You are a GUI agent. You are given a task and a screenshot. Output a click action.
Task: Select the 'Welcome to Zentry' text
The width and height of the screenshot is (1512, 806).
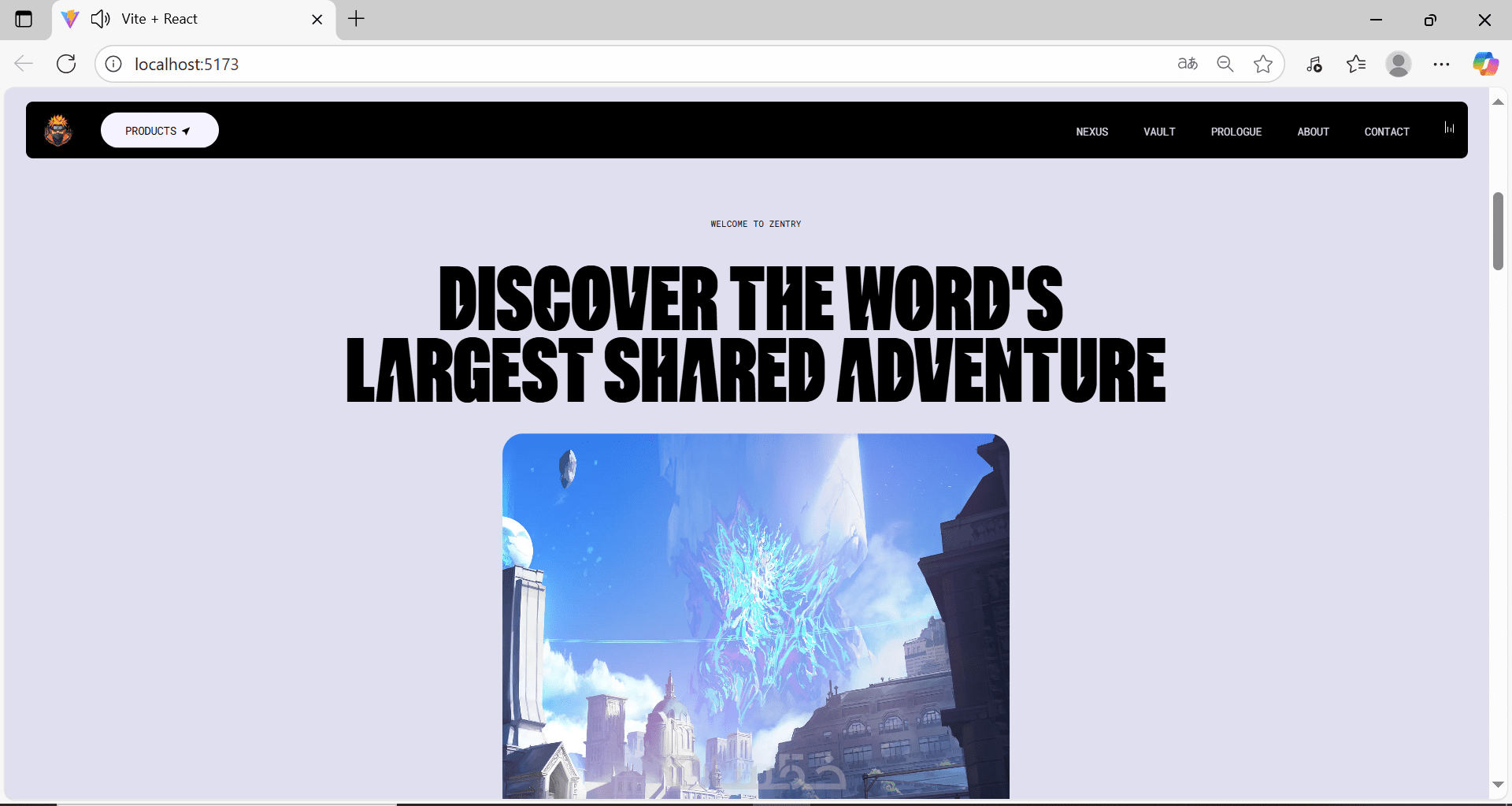click(756, 224)
